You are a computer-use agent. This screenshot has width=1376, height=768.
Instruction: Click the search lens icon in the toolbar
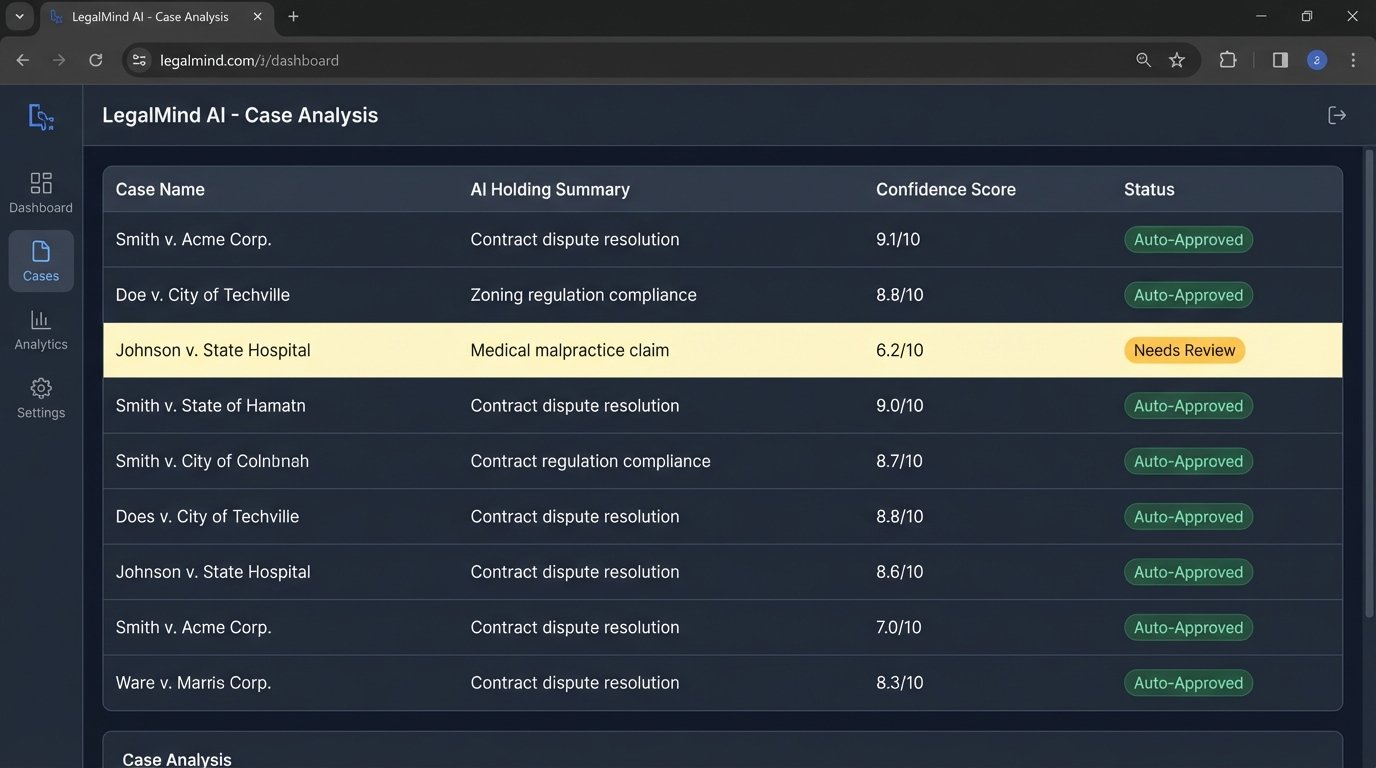1143,60
